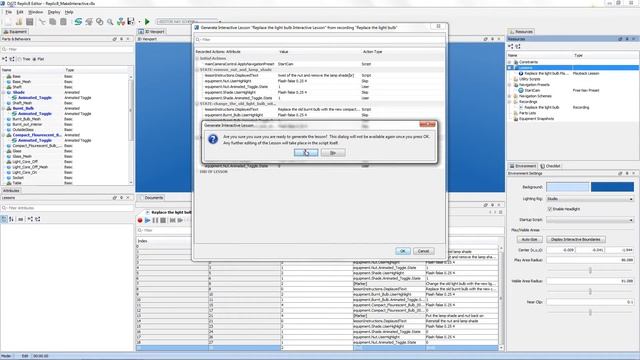Click the Pause button in recording panel

[155, 220]
